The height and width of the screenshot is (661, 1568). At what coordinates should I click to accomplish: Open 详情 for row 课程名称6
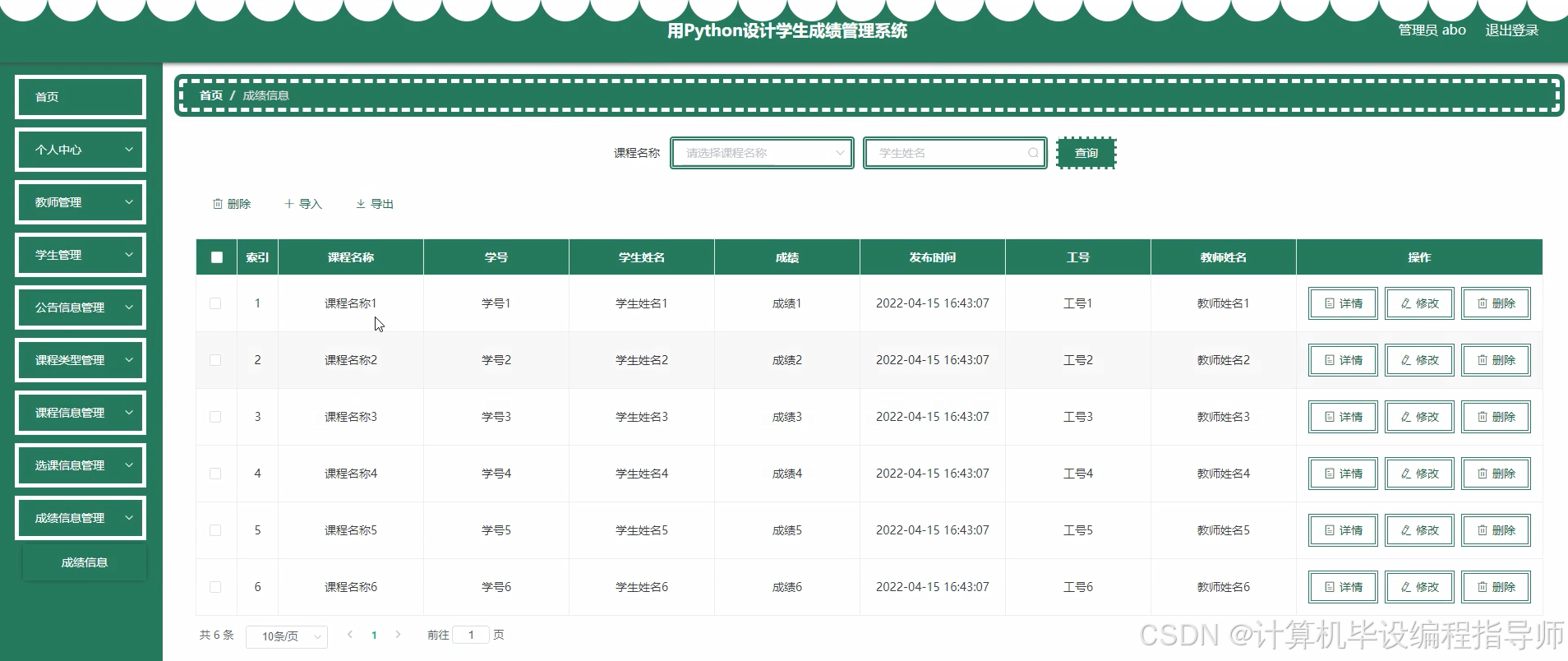[1343, 587]
